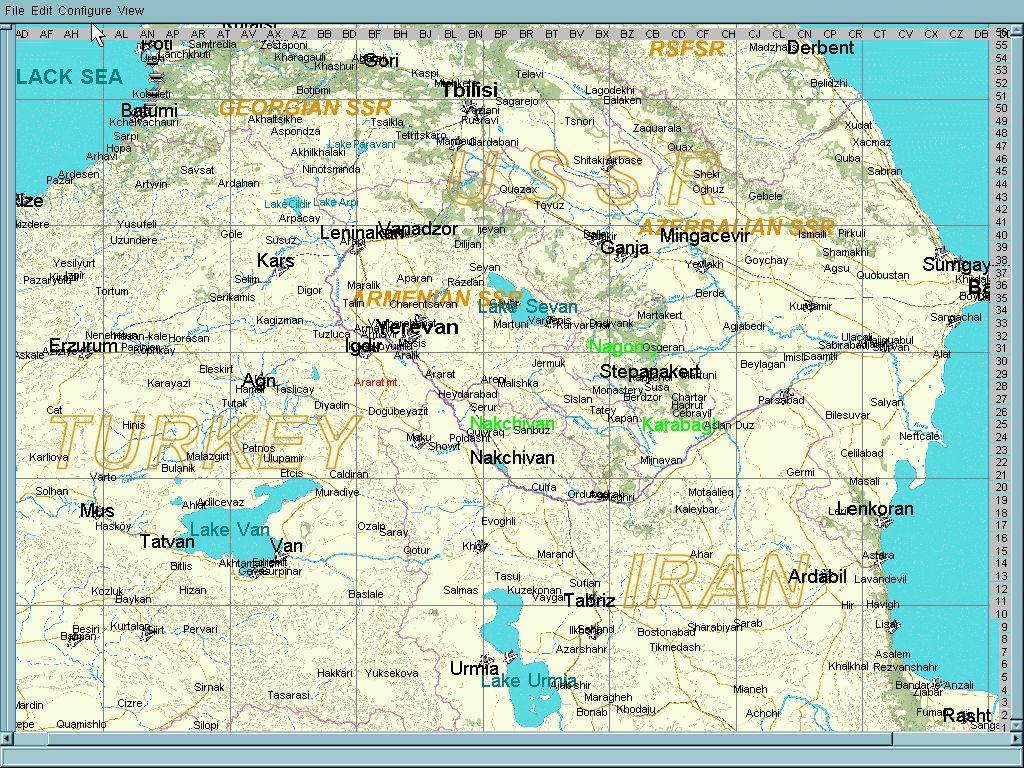Click the Telavi town label

click(x=529, y=74)
